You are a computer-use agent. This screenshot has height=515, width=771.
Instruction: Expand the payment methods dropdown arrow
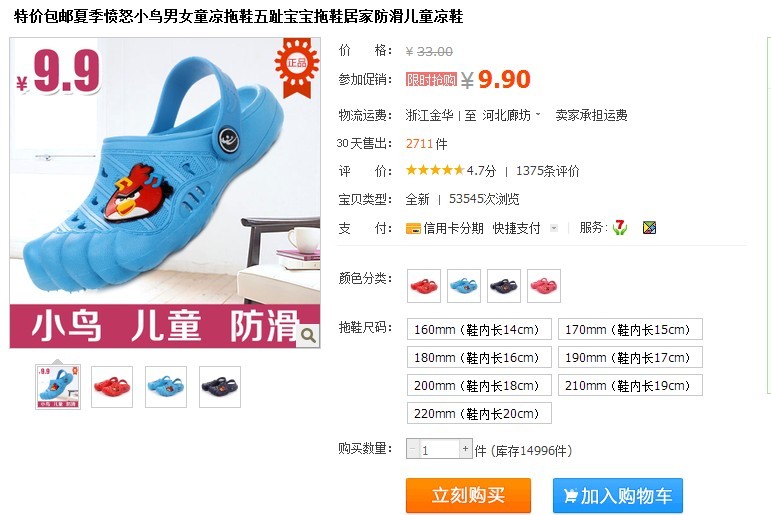[x=554, y=228]
